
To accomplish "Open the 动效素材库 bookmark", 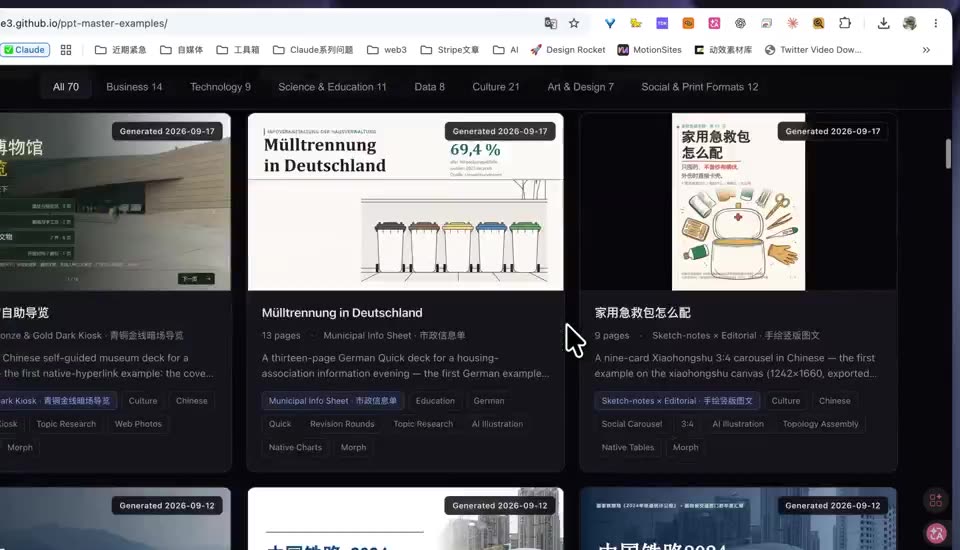I will pos(722,50).
